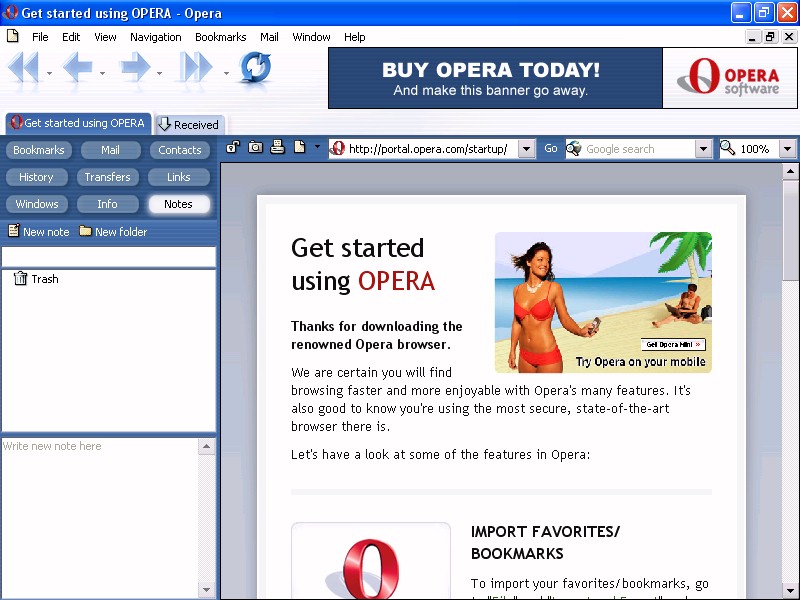Screen dimensions: 800x600
Task: Open the View menu
Action: coord(105,37)
